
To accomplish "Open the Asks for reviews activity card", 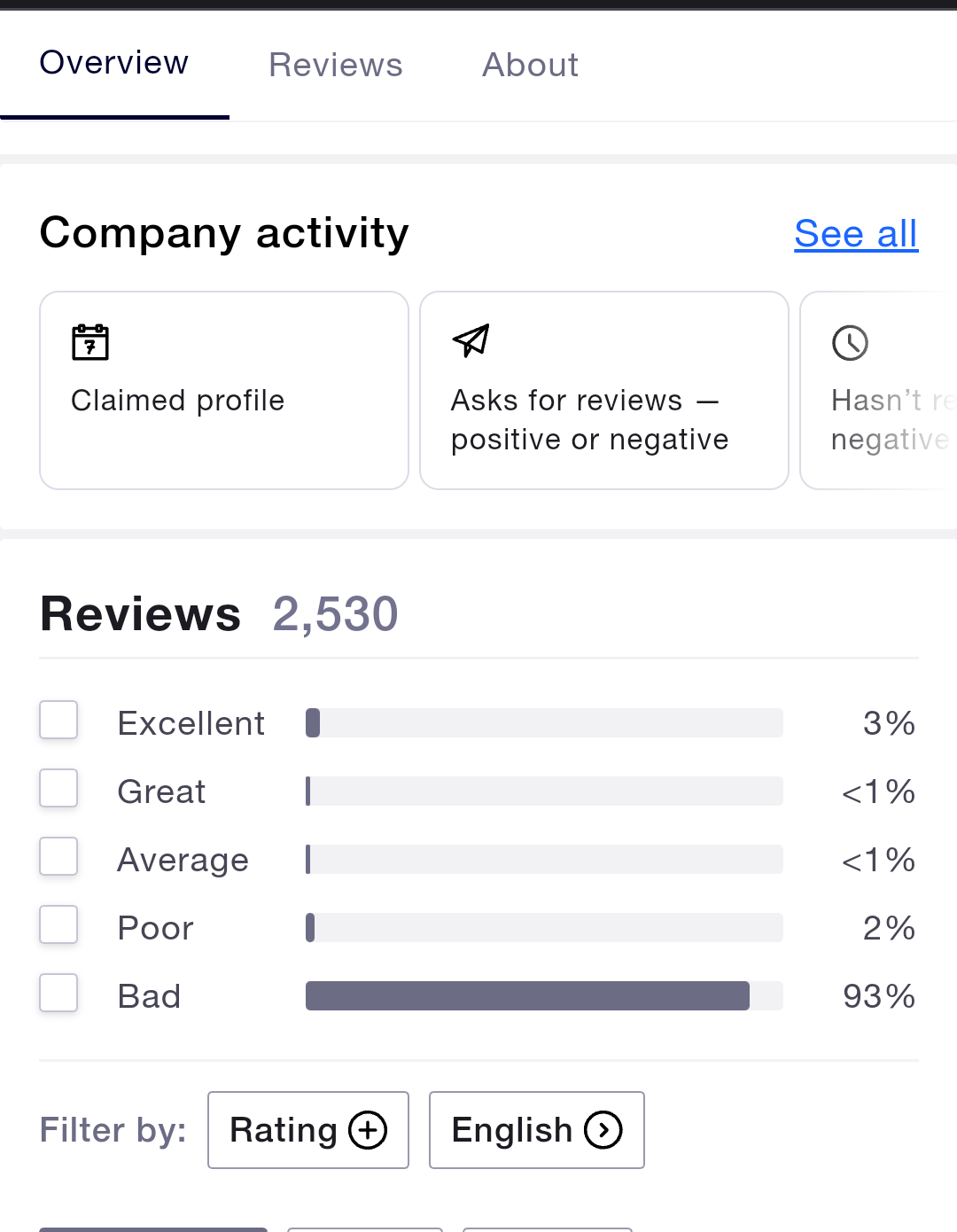I will pos(603,390).
